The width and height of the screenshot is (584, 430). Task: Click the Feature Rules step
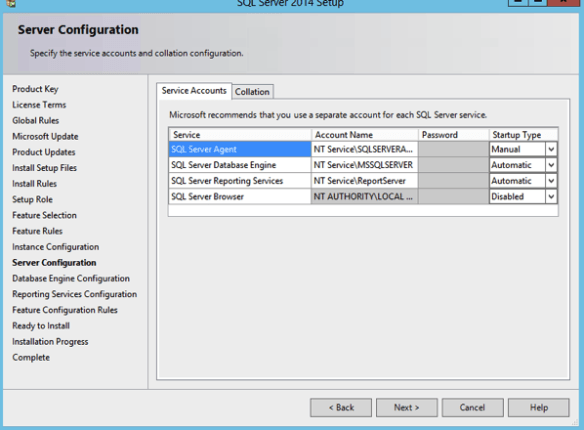[38, 231]
